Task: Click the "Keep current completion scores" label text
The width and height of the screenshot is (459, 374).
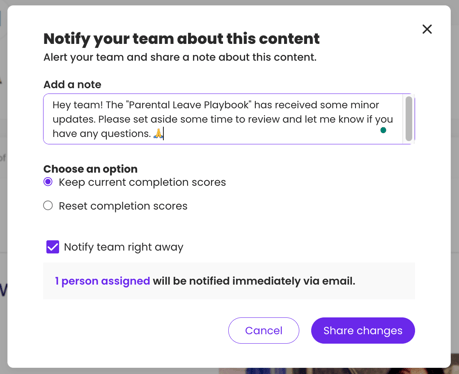Action: pyautogui.click(x=142, y=182)
